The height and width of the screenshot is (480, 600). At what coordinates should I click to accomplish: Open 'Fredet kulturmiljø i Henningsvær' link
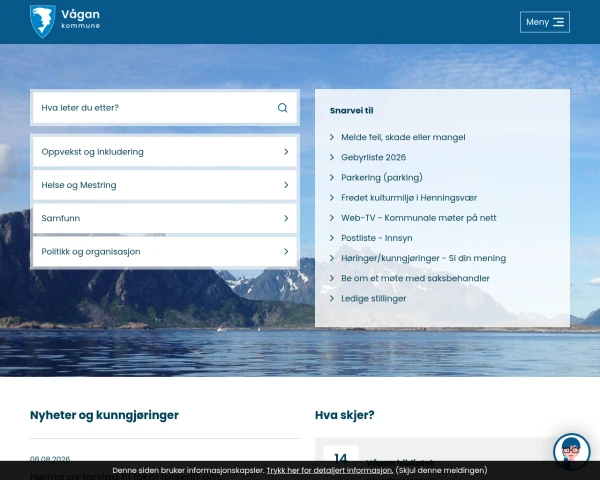(x=409, y=198)
